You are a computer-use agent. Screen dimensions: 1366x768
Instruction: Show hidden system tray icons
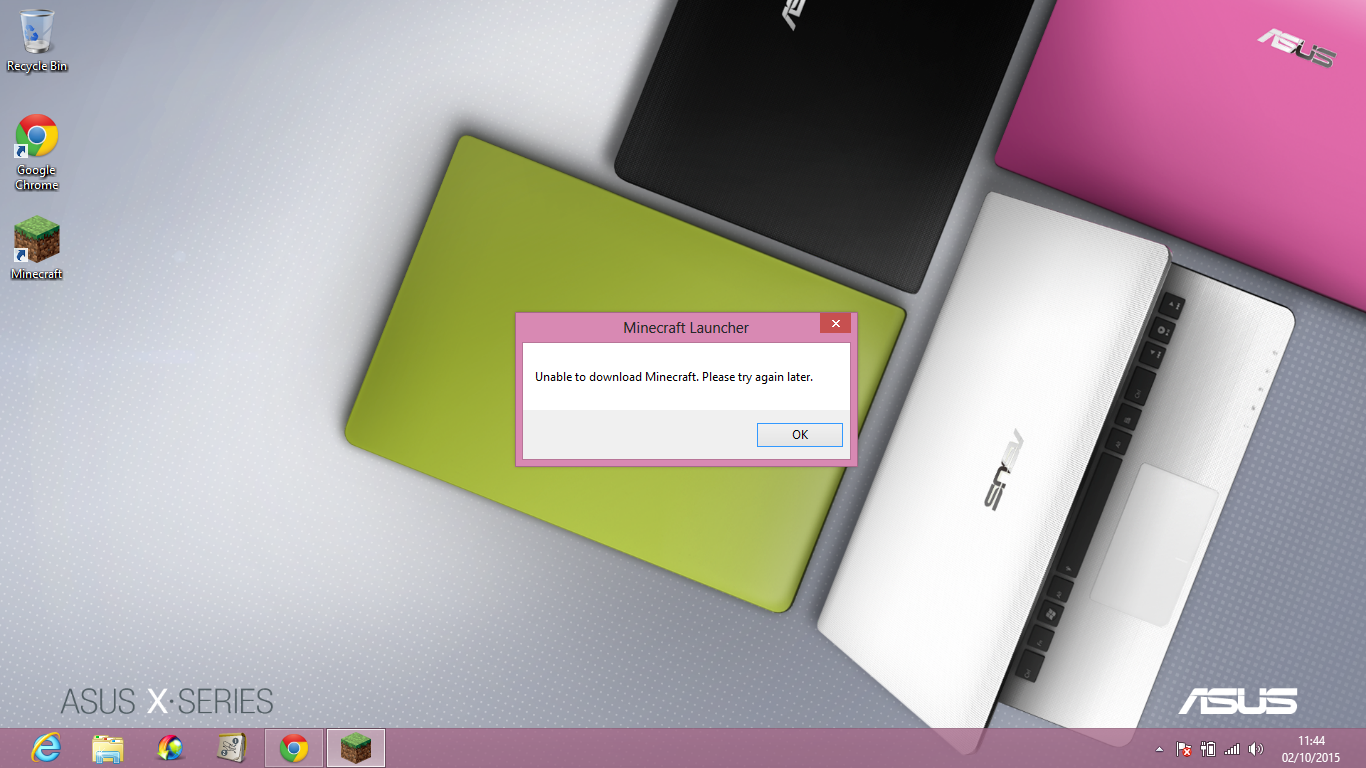(x=1160, y=749)
